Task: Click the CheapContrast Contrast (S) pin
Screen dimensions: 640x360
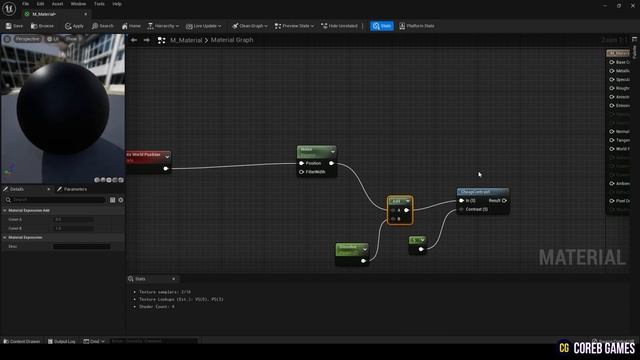Action: (x=462, y=209)
